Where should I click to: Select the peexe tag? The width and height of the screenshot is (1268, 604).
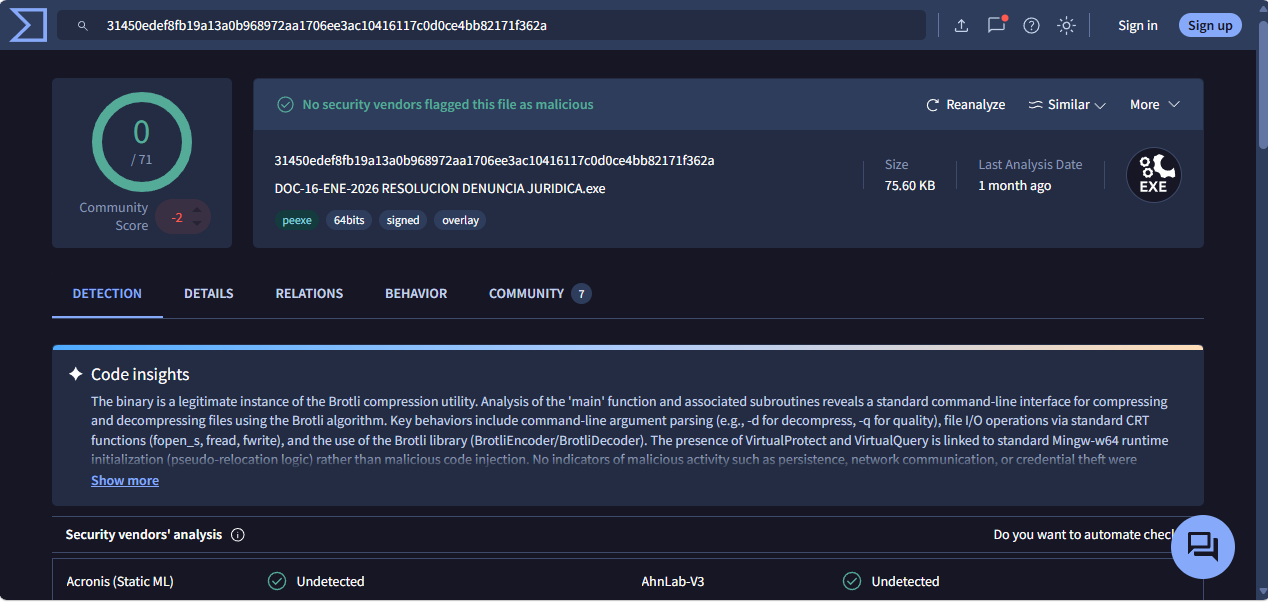pyautogui.click(x=297, y=220)
